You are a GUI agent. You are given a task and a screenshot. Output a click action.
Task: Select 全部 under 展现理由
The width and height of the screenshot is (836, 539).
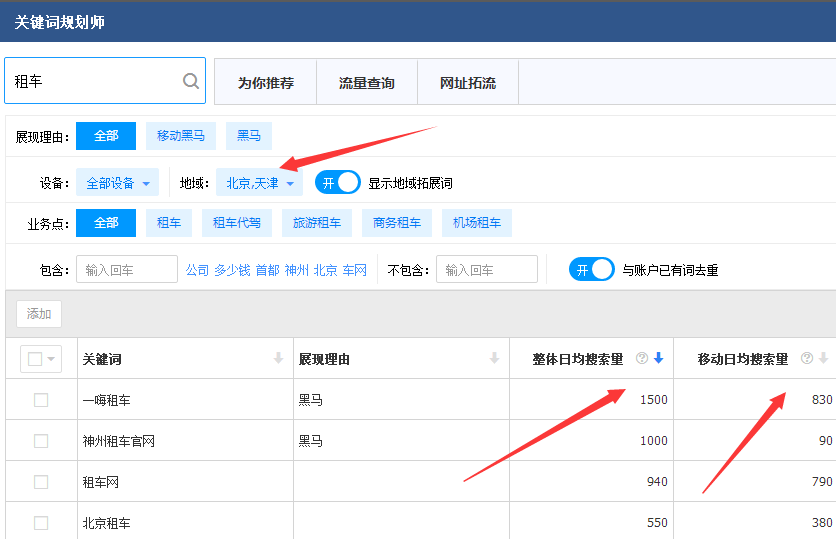point(106,136)
